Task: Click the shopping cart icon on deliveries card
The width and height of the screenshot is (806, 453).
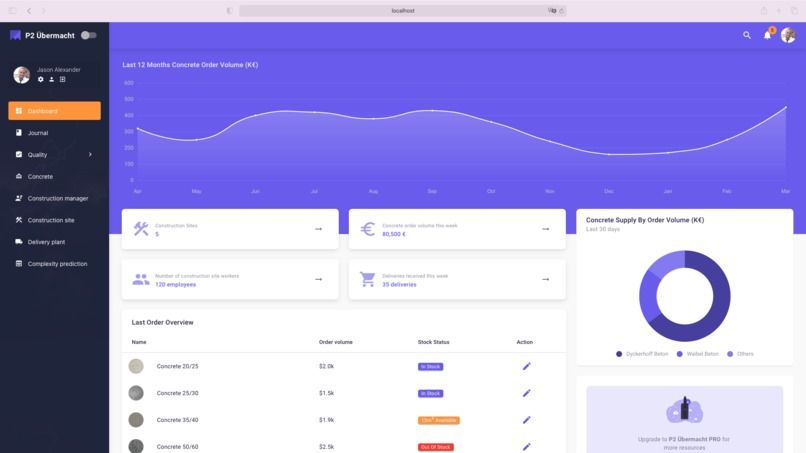Action: coord(368,279)
